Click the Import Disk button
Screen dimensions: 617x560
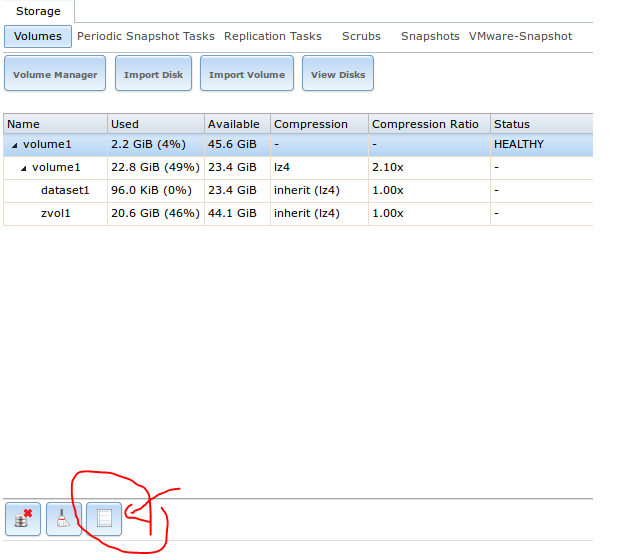(x=153, y=75)
